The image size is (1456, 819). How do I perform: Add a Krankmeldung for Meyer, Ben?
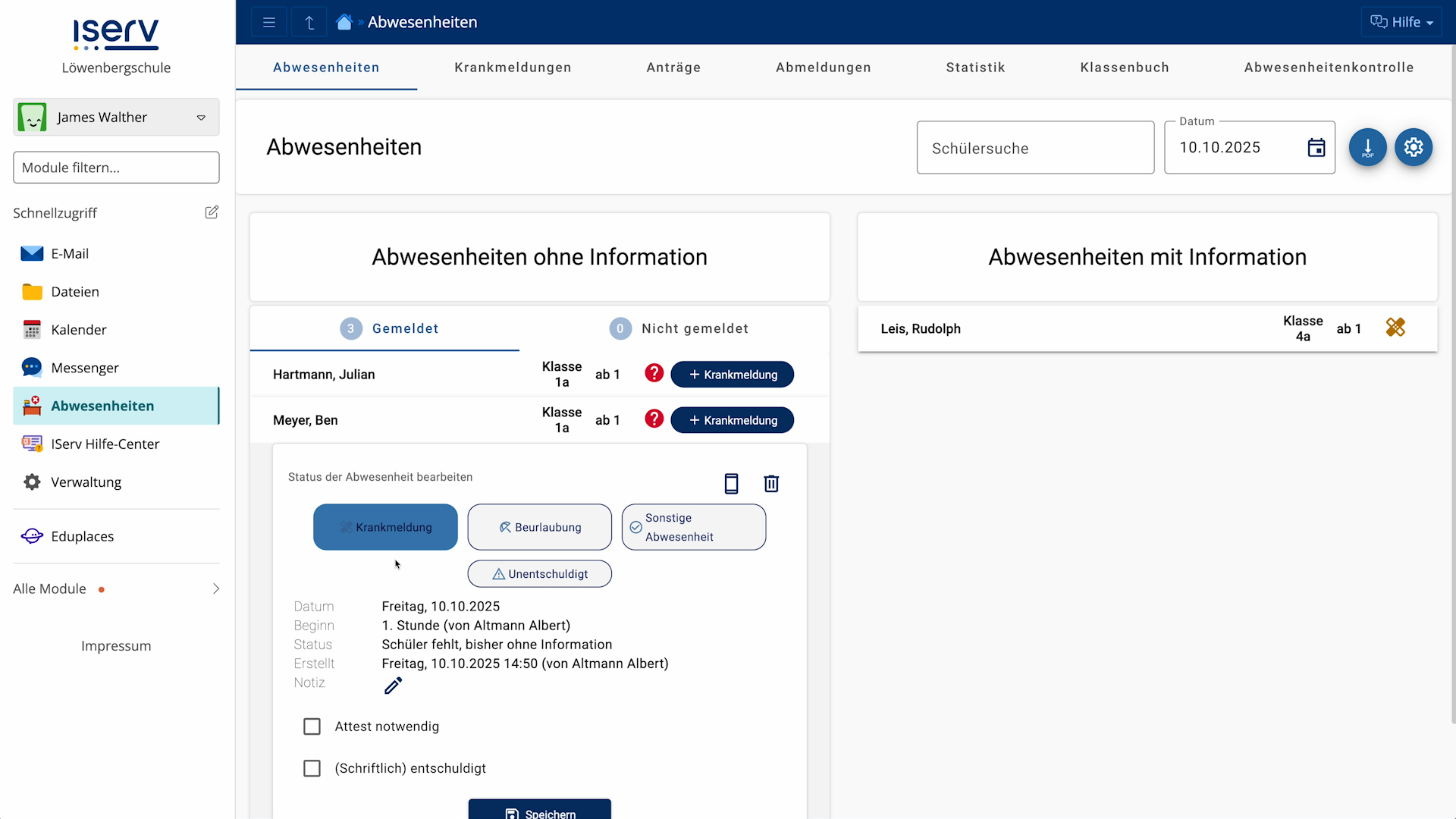732,419
